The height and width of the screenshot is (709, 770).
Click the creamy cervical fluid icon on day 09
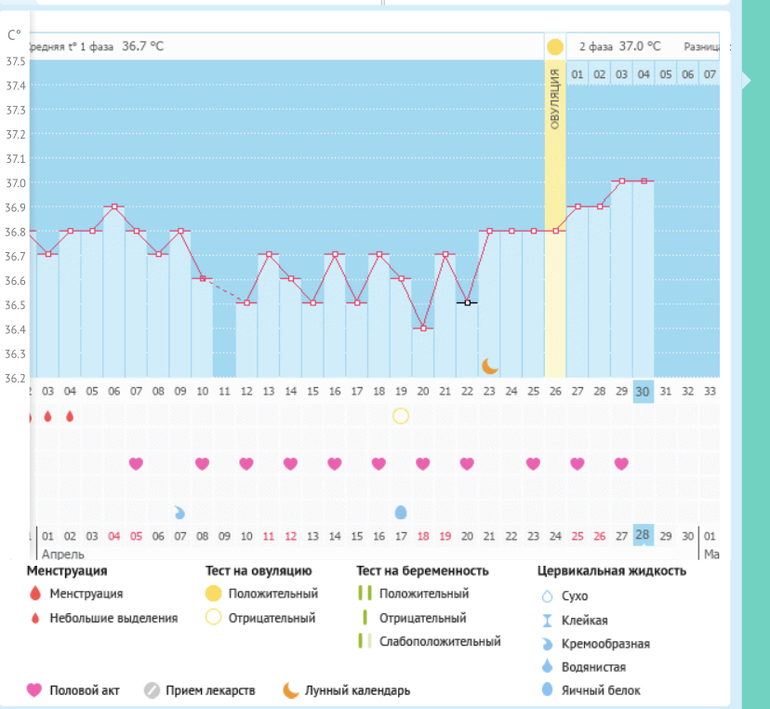[180, 512]
